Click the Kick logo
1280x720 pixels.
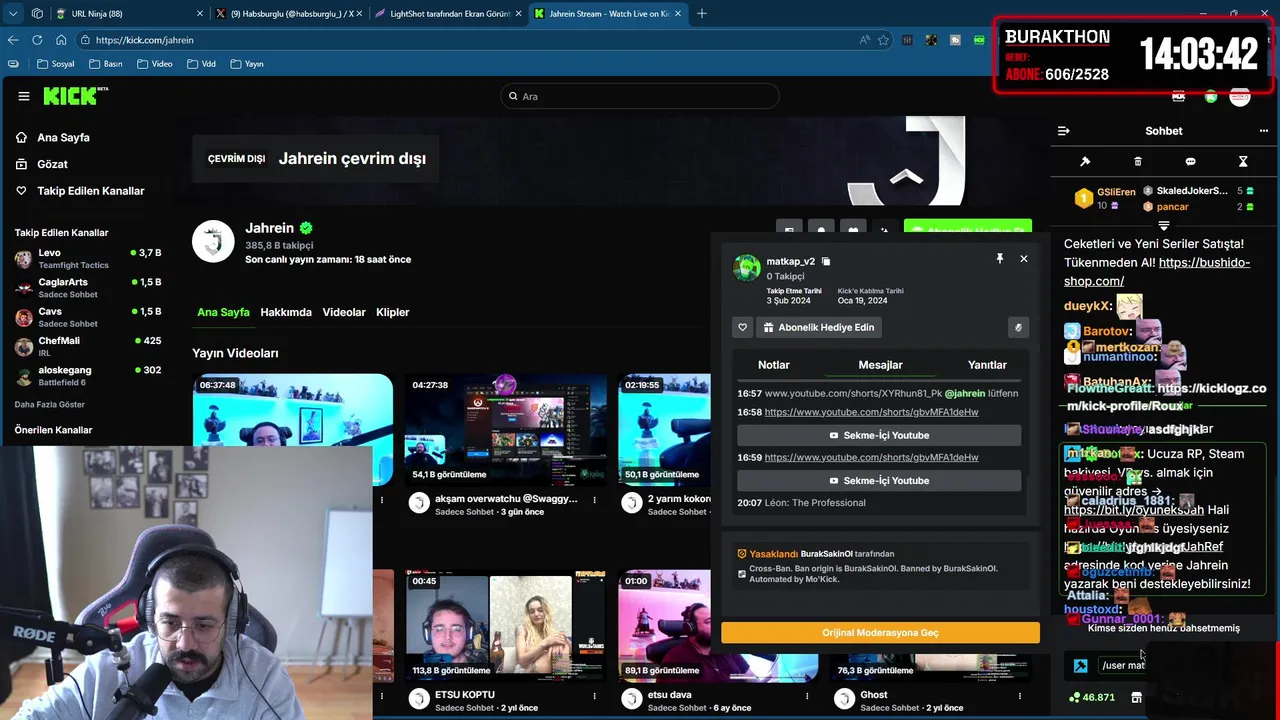pos(75,96)
